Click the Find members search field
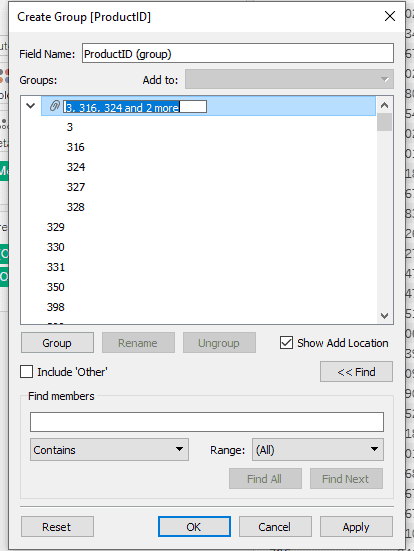 click(207, 422)
